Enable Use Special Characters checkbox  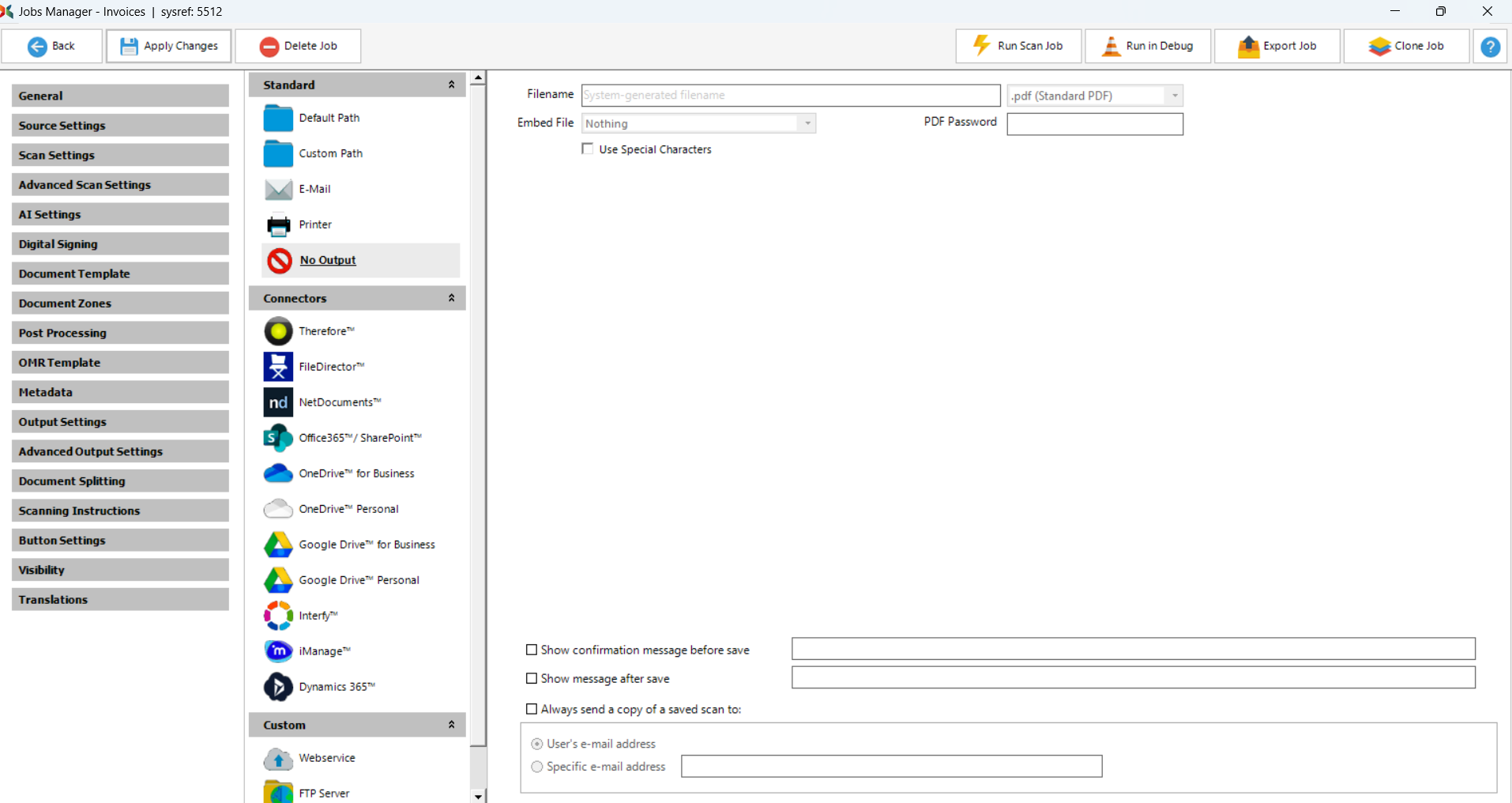point(588,149)
